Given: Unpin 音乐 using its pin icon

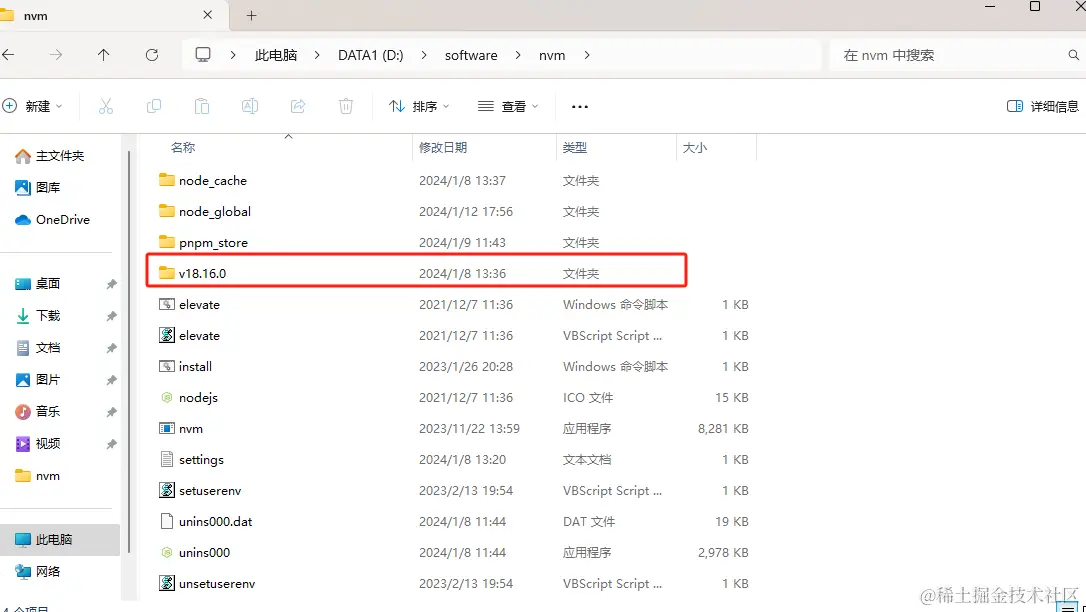Looking at the screenshot, I should tap(111, 412).
